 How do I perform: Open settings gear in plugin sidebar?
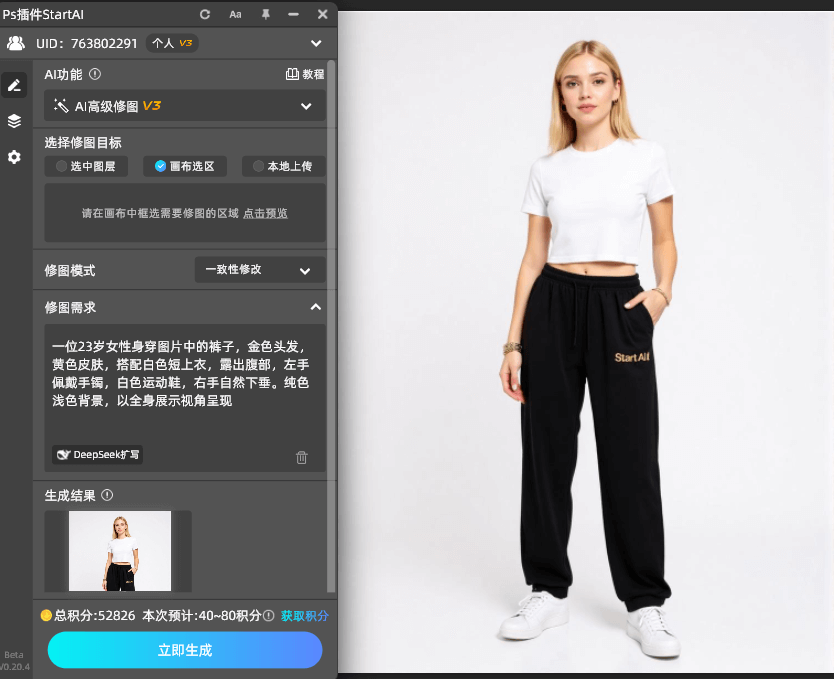(x=14, y=157)
